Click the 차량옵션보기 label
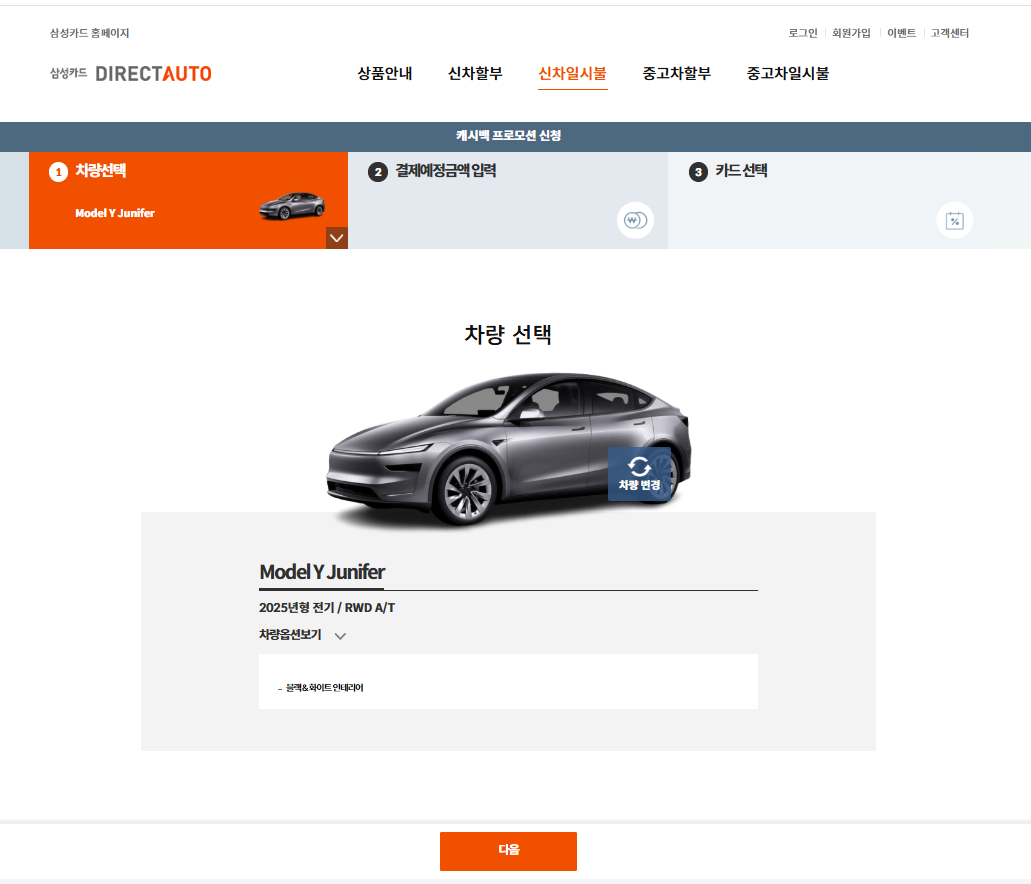Image resolution: width=1031 pixels, height=884 pixels. click(290, 635)
